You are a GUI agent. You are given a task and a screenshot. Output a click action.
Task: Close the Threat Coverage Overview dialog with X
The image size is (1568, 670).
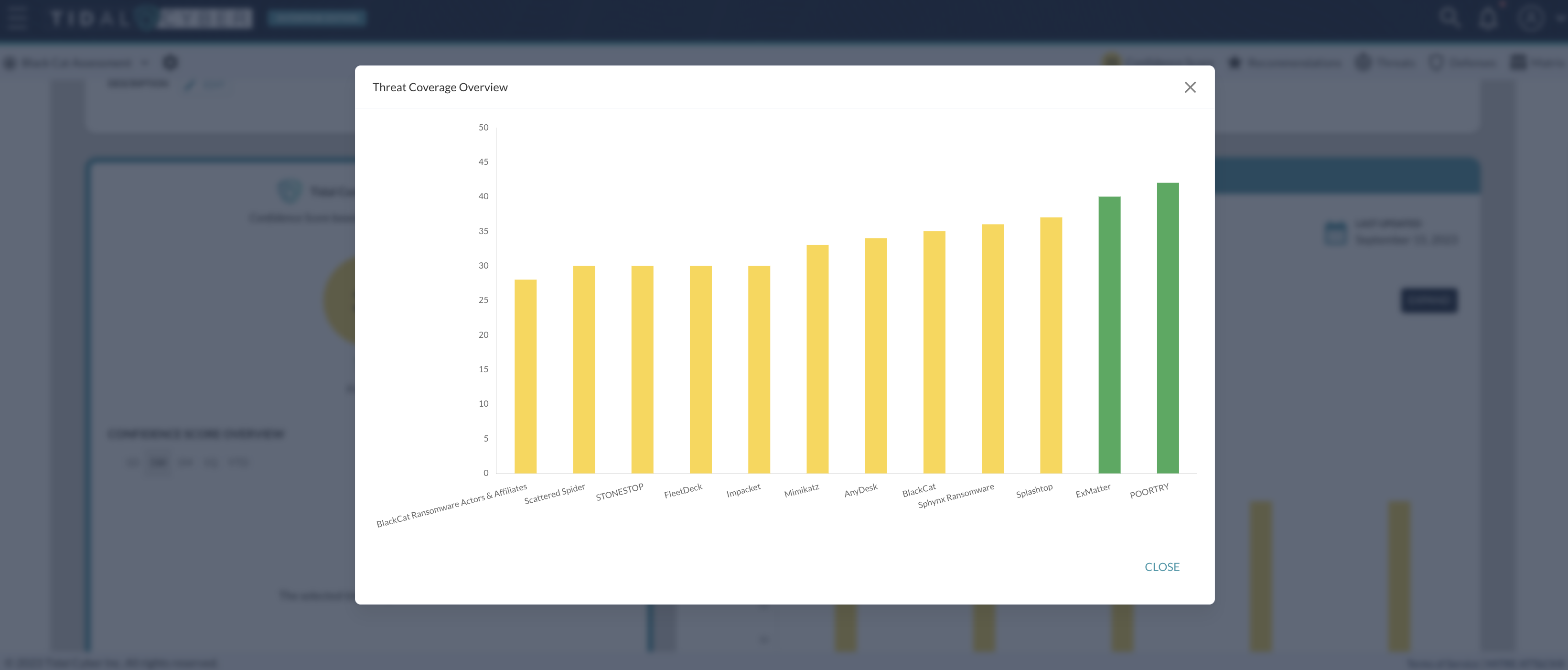click(1190, 88)
